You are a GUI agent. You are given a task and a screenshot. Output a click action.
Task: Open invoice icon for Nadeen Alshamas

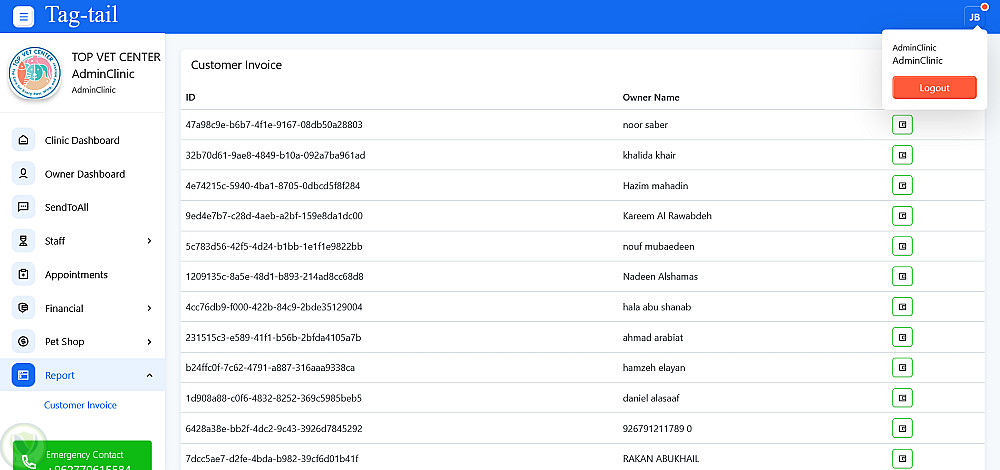(902, 277)
